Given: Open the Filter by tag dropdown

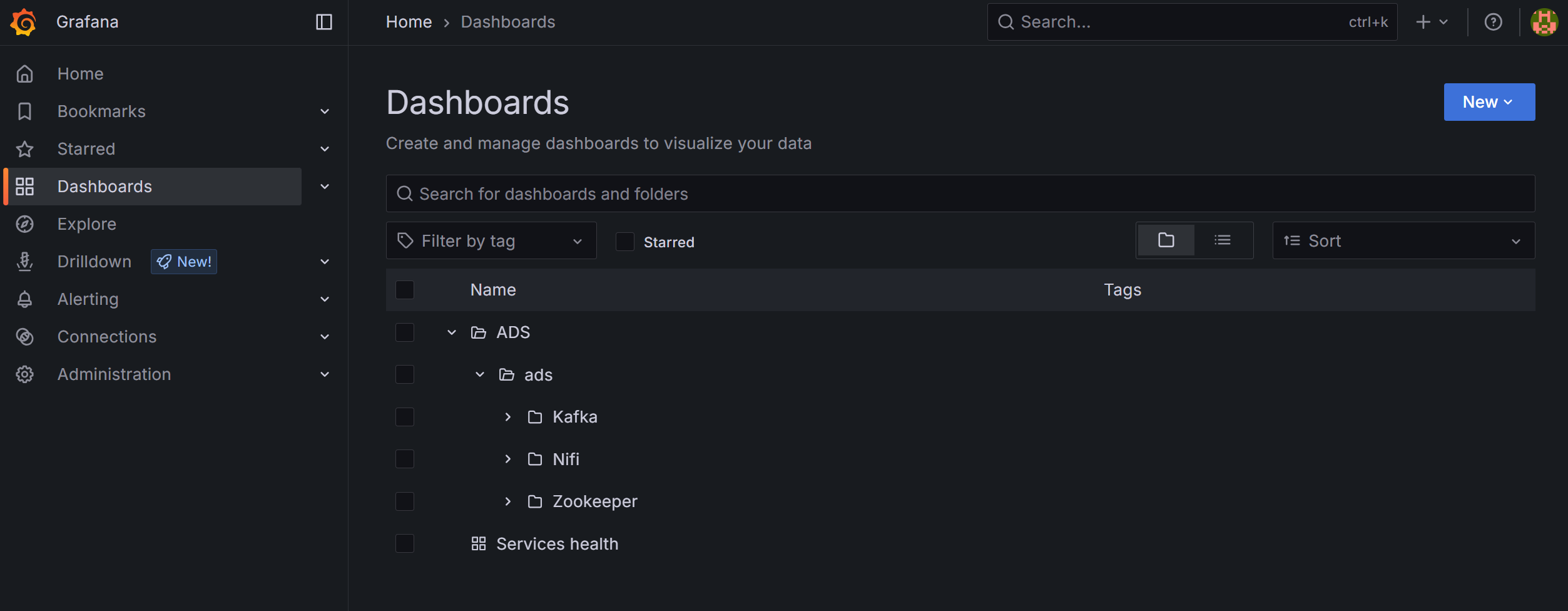Looking at the screenshot, I should point(491,241).
